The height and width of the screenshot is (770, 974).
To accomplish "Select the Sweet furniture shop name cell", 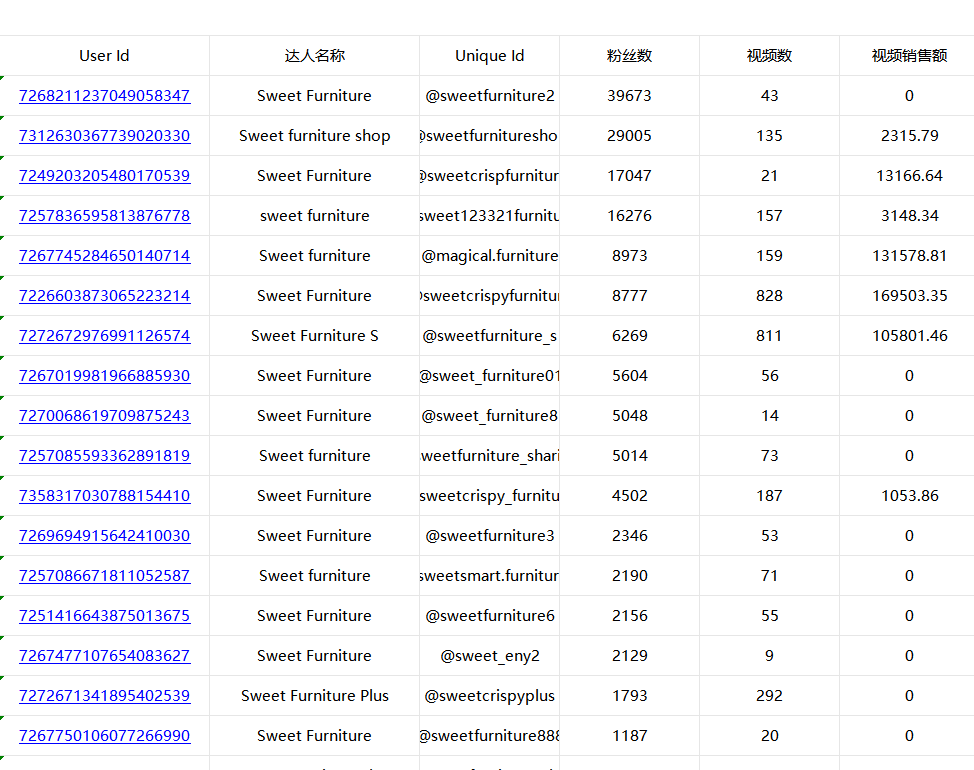I will [314, 136].
